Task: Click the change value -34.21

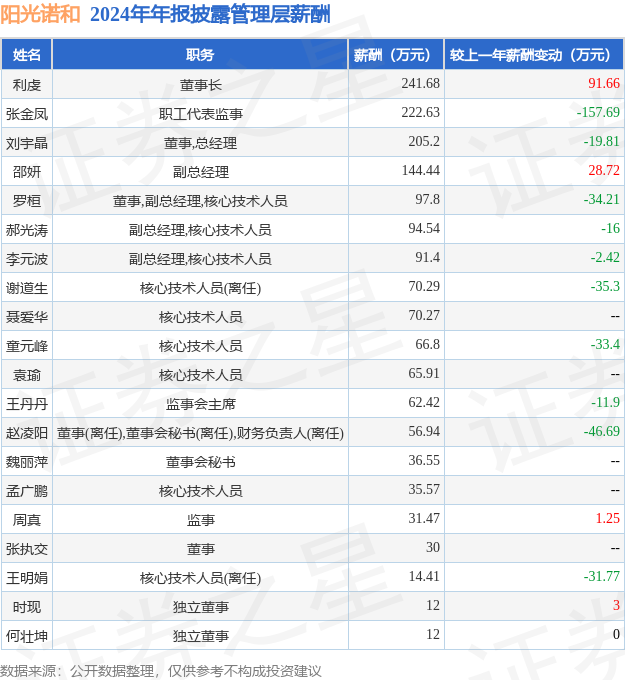Action: click(x=602, y=199)
